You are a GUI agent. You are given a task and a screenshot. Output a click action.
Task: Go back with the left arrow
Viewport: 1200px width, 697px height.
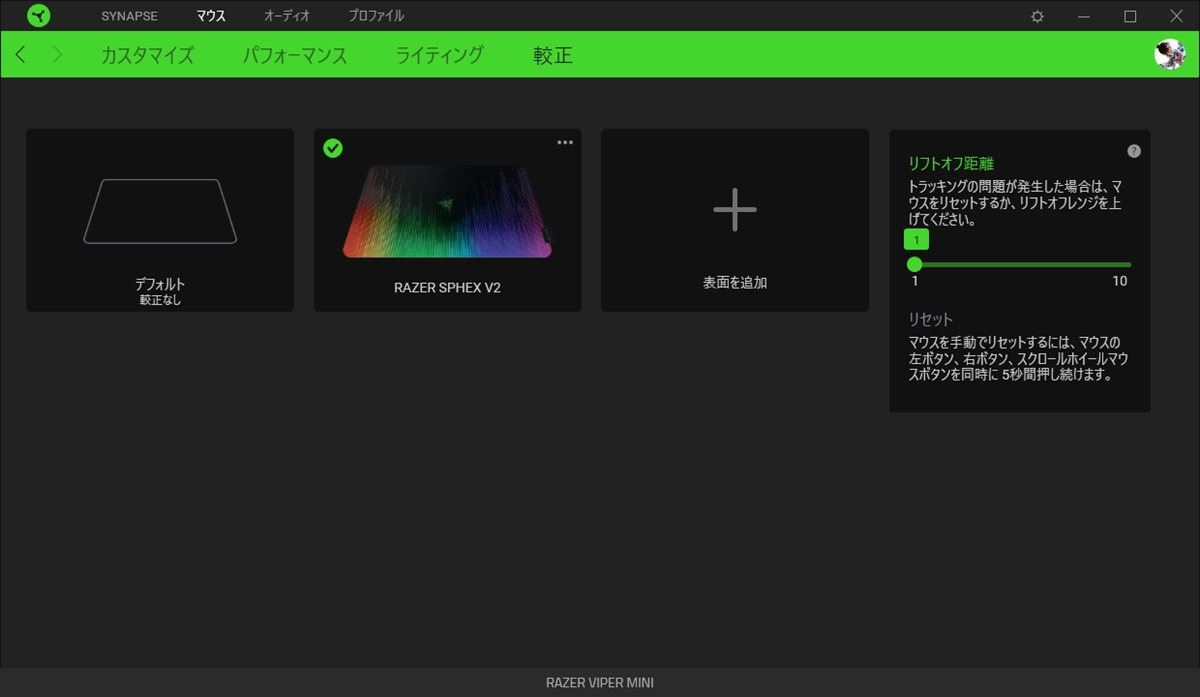coord(21,55)
